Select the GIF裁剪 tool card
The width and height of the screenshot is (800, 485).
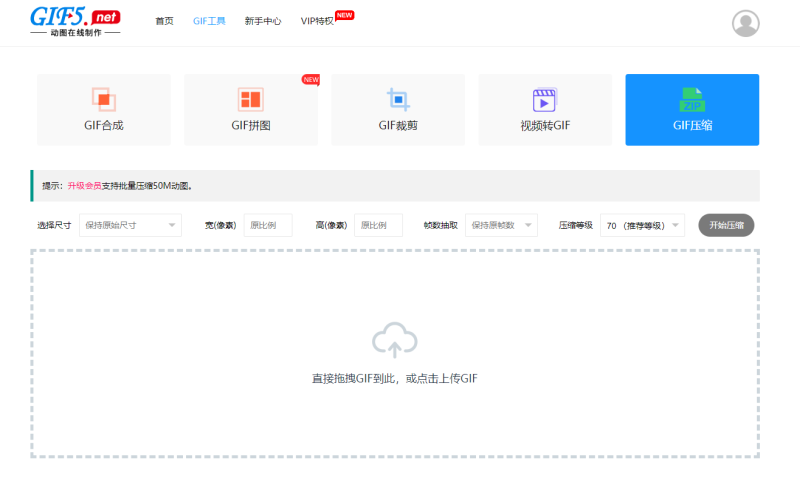coord(398,110)
